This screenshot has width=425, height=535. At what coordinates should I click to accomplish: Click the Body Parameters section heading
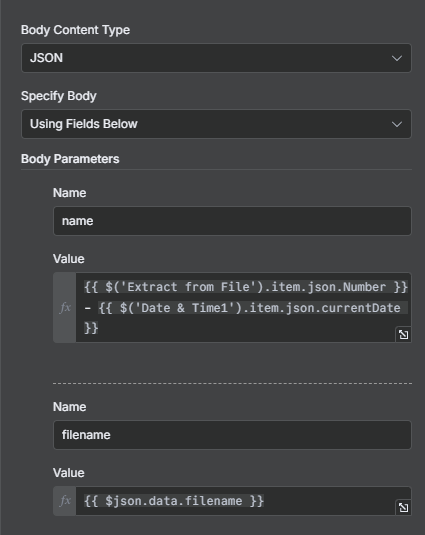coord(70,159)
